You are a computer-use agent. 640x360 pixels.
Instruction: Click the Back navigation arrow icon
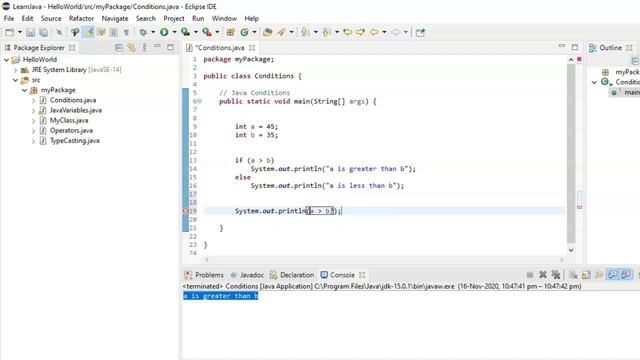(x=373, y=32)
